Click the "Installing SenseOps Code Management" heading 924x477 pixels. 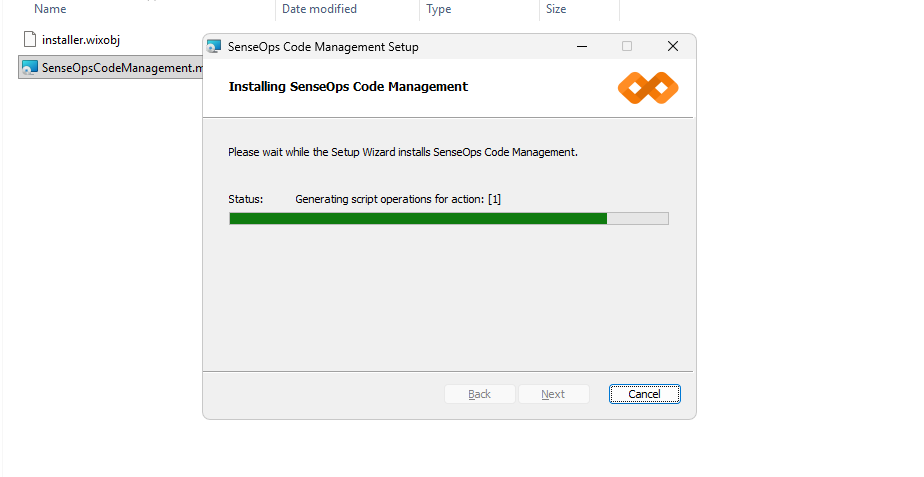tap(348, 87)
